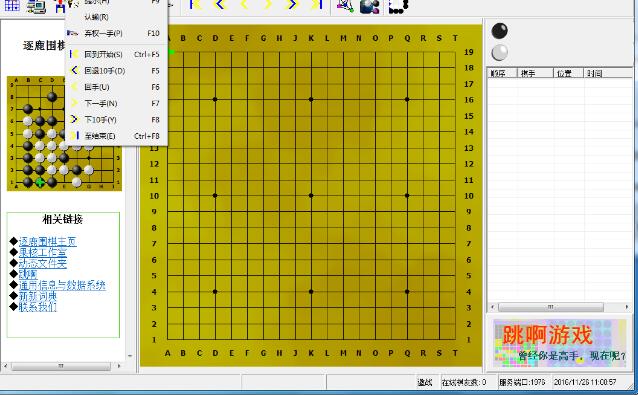Image resolution: width=638 pixels, height=395 pixels.
Task: Click the 顺序 column header
Action: coord(502,73)
